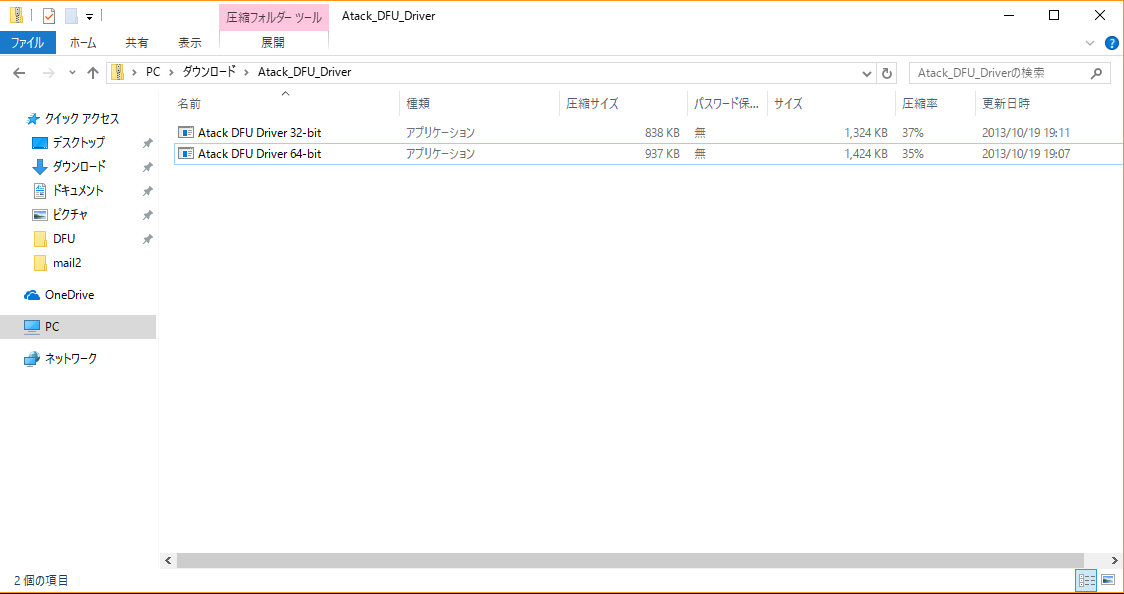Select the 圧縮フォルダー ツール contextual tab

pos(274,17)
